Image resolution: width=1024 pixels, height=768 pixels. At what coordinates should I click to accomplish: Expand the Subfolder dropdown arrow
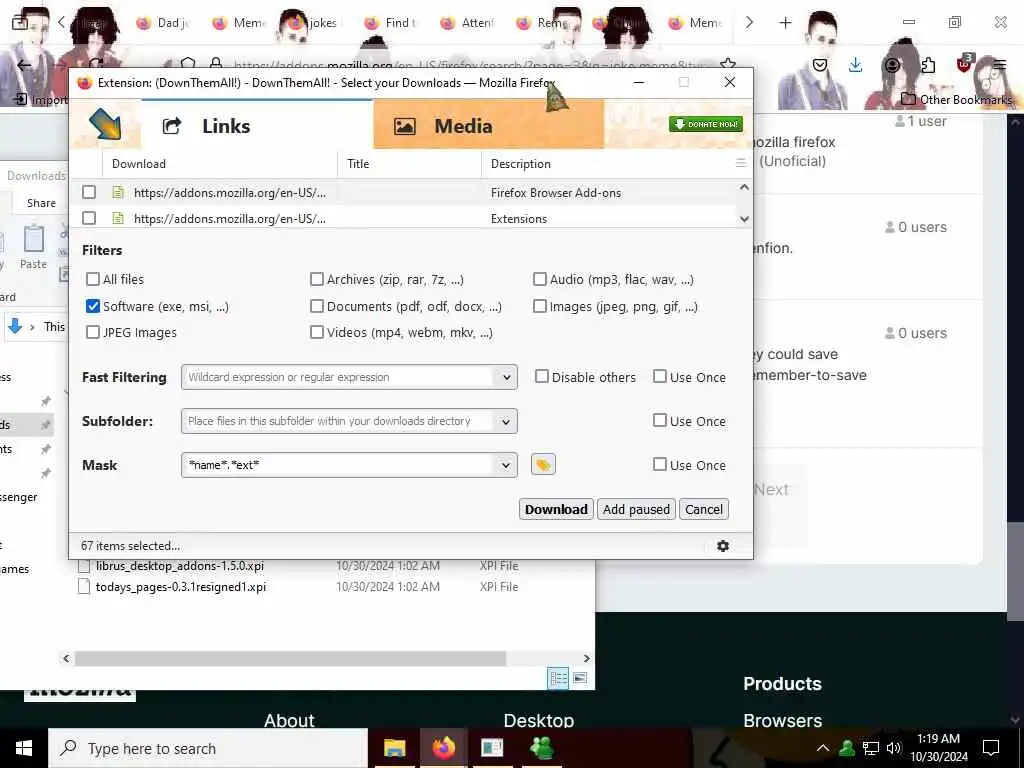tap(506, 422)
